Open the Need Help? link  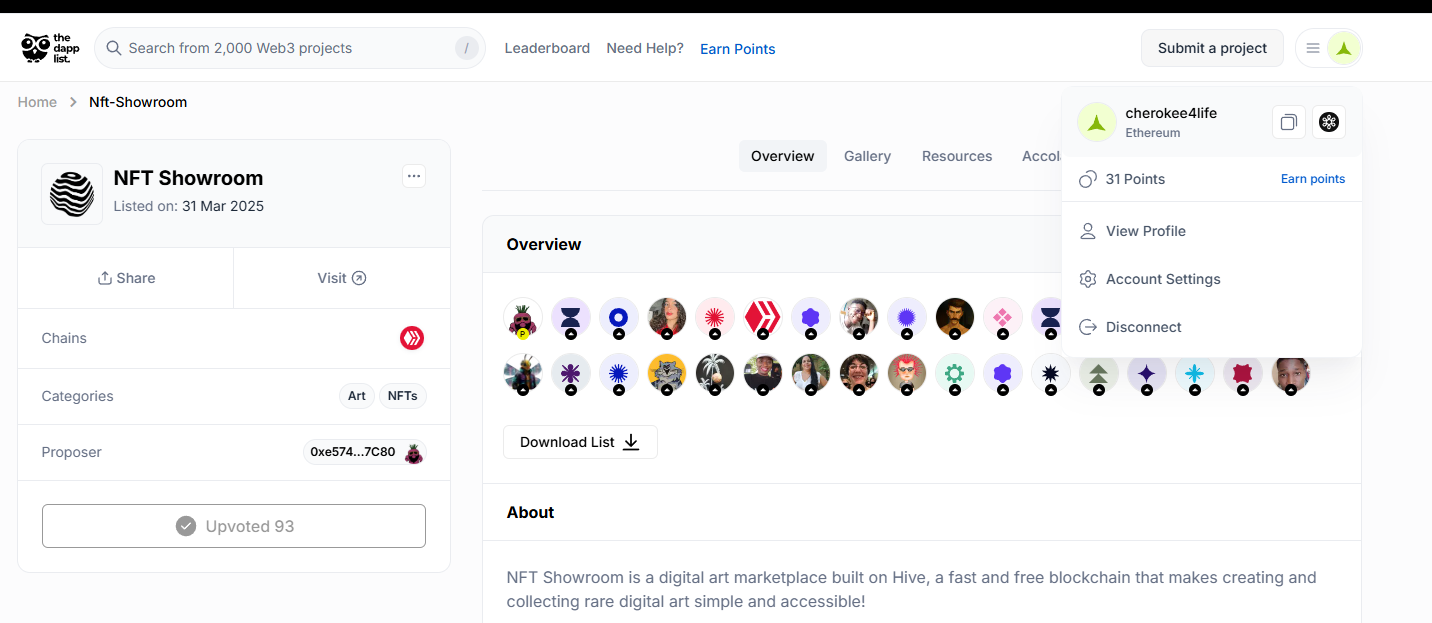(x=645, y=48)
